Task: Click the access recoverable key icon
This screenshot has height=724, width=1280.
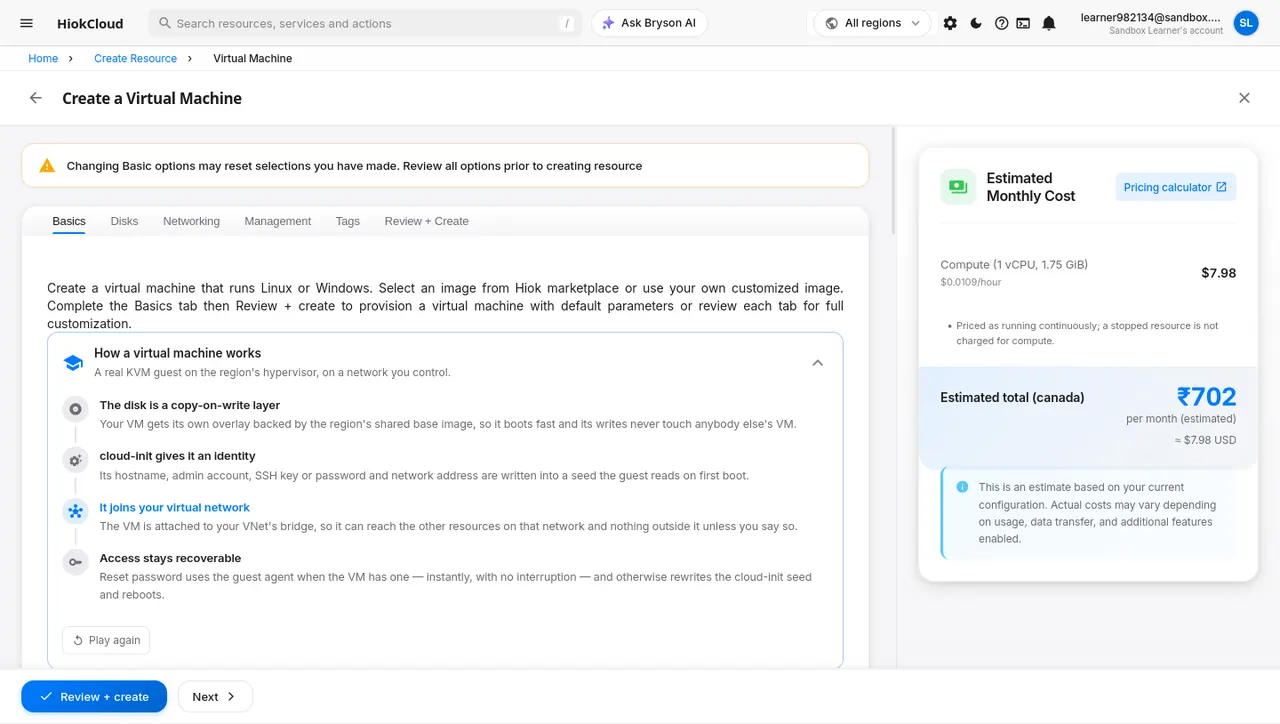Action: click(75, 562)
